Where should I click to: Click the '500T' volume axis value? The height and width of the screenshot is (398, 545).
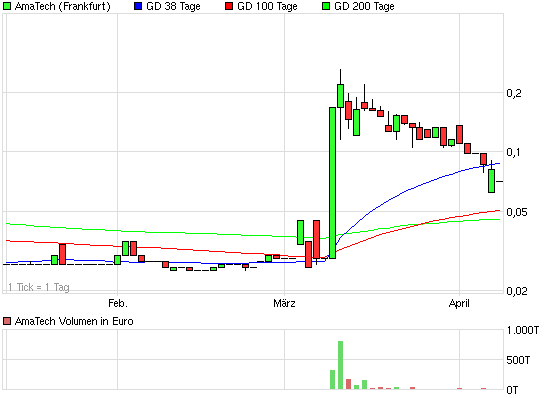coord(518,360)
